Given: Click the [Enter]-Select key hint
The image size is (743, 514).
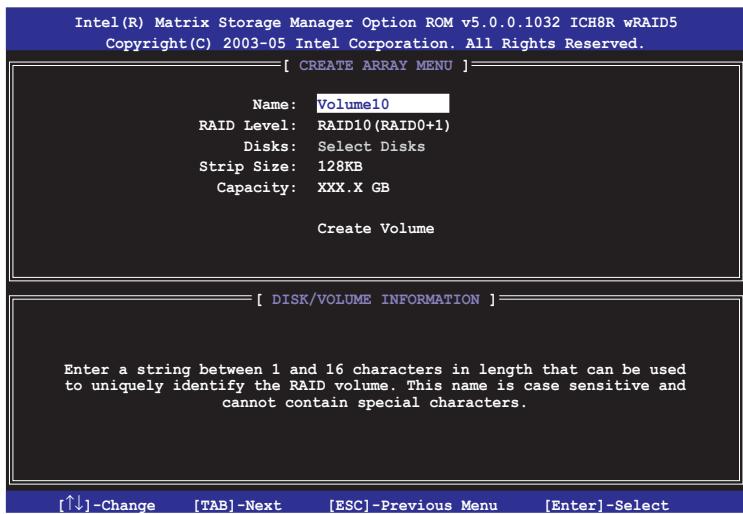Looking at the screenshot, I should tap(607, 505).
